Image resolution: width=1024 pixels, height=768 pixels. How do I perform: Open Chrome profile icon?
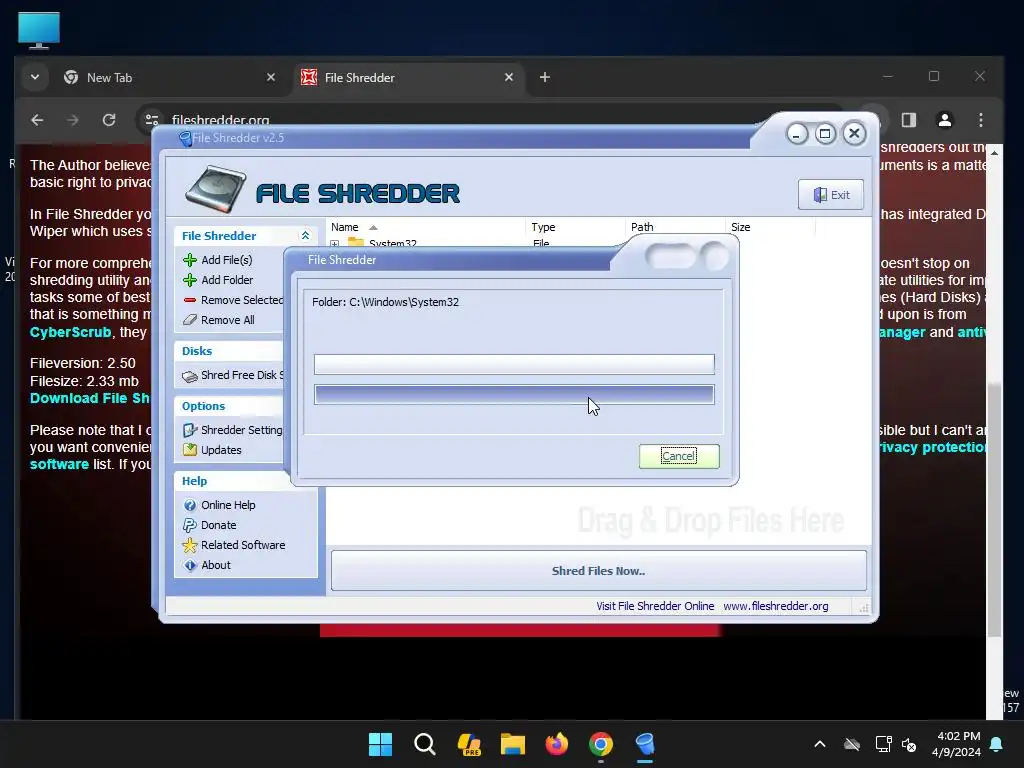(944, 120)
